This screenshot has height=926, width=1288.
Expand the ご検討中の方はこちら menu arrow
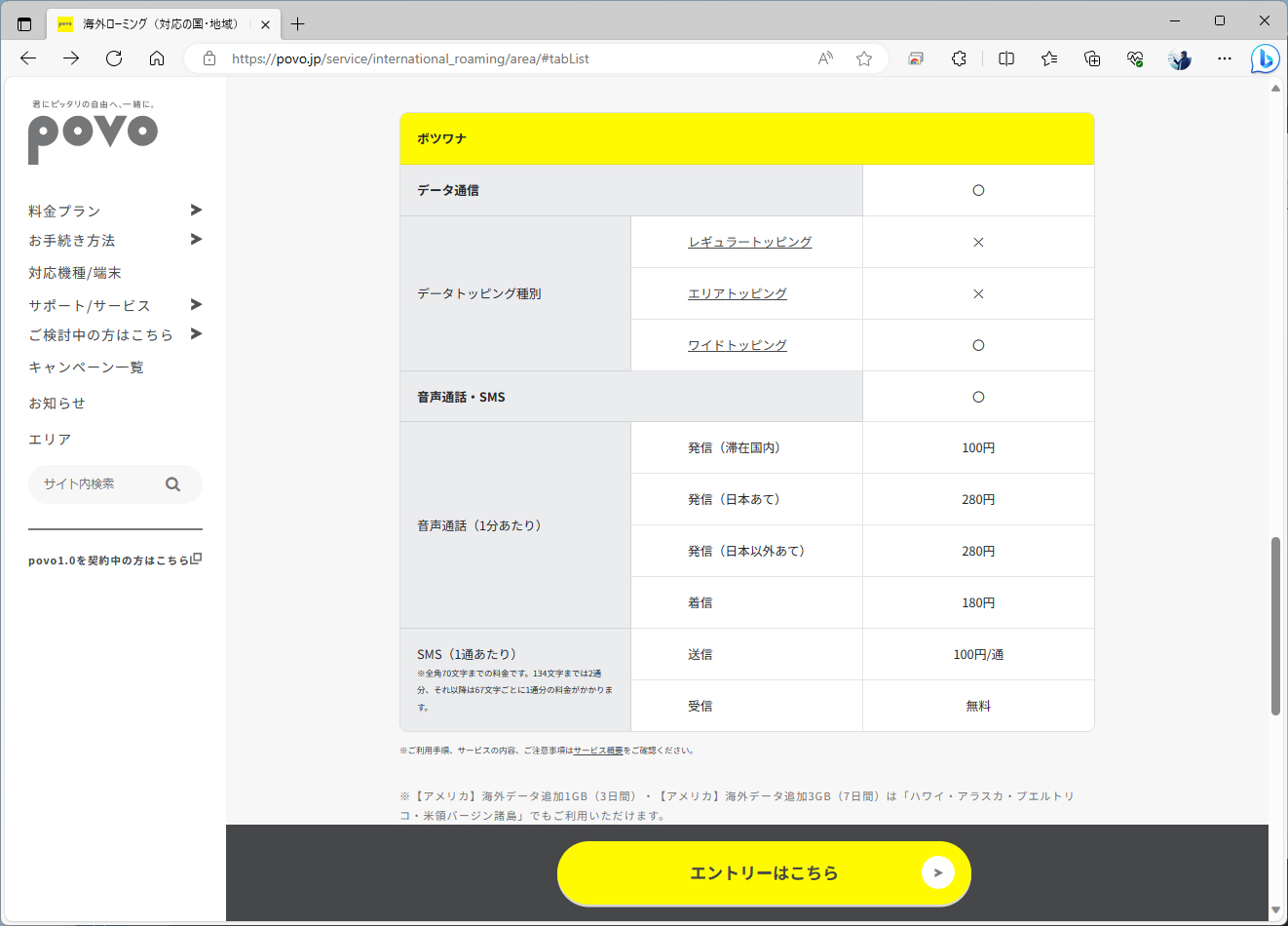coord(196,333)
